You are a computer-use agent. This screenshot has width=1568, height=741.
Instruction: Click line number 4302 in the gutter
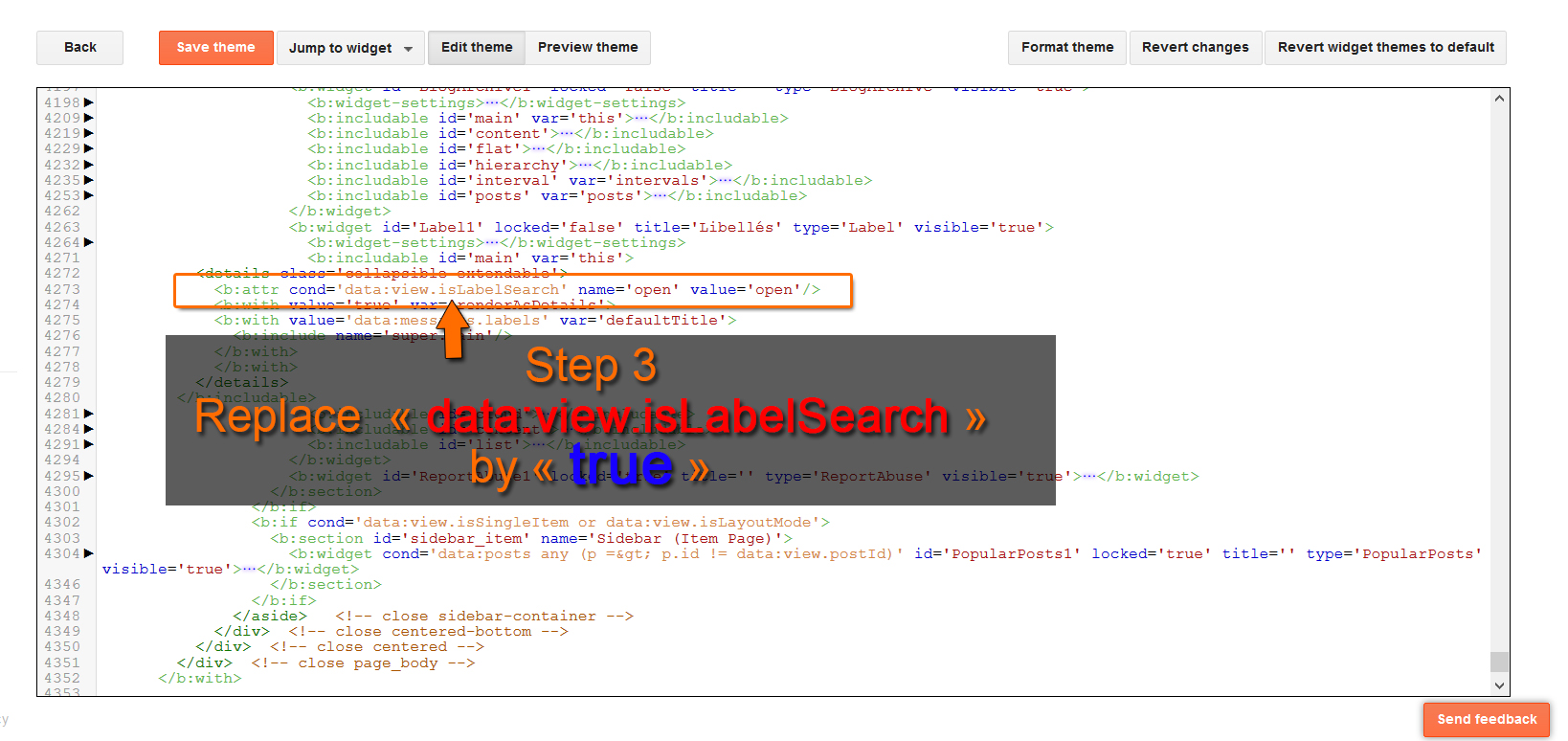point(62,522)
